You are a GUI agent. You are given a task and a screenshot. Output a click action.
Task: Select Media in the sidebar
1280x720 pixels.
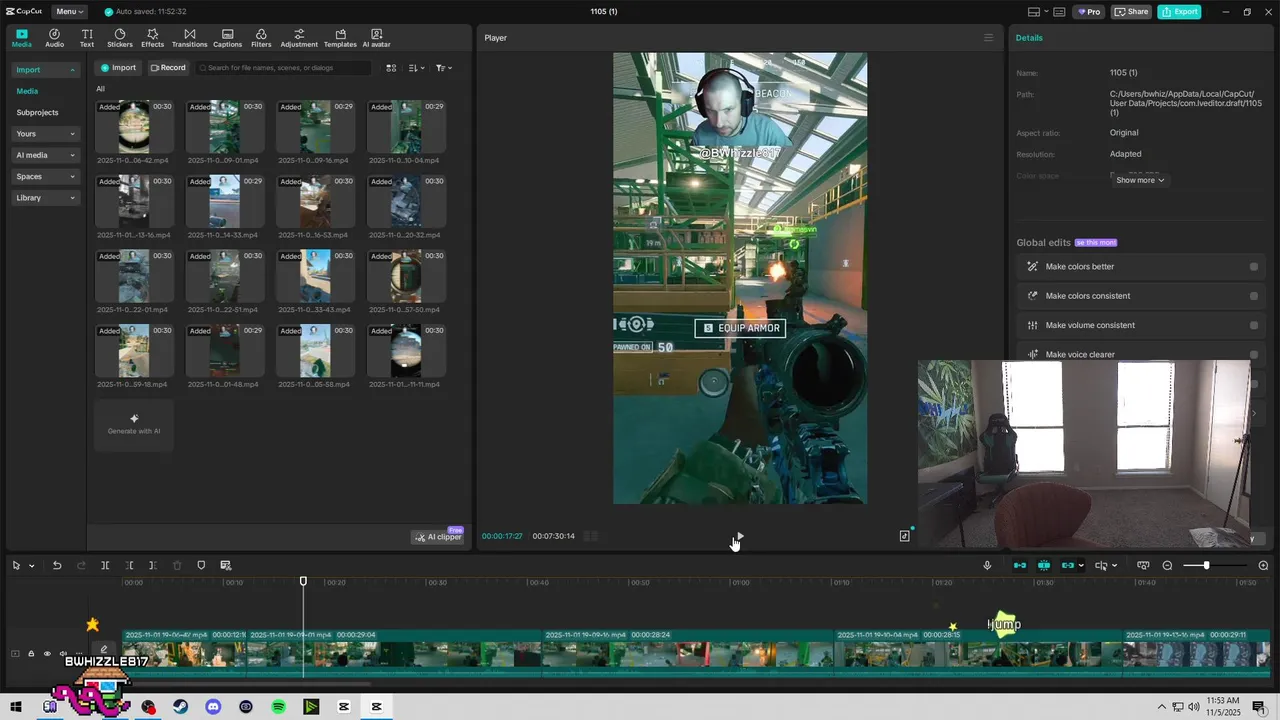pyautogui.click(x=27, y=91)
